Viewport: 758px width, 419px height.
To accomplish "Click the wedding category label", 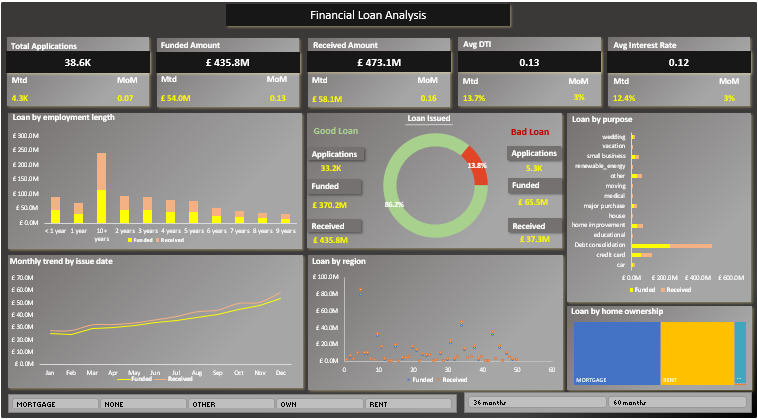I will [613, 137].
